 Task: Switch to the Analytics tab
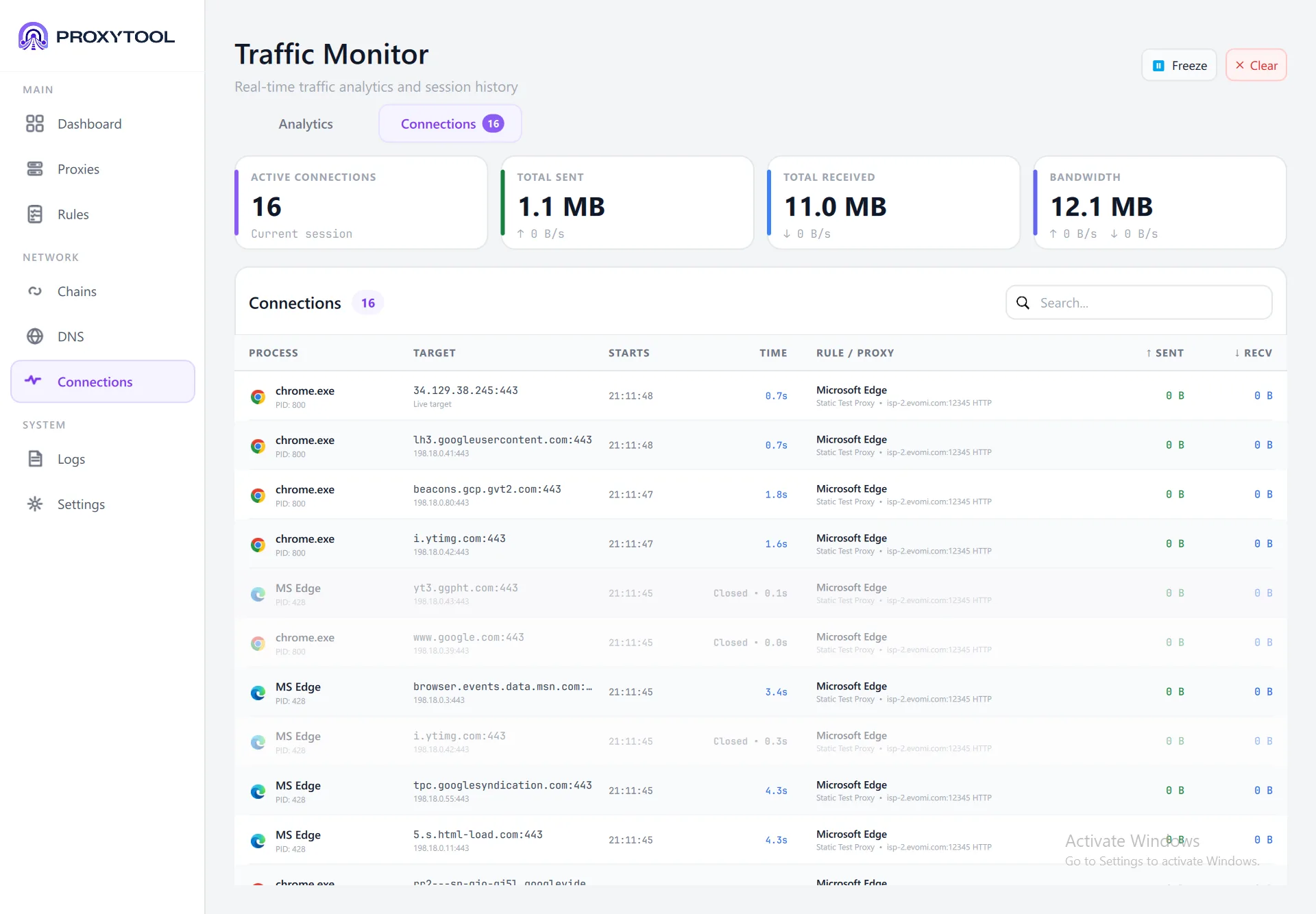[306, 124]
